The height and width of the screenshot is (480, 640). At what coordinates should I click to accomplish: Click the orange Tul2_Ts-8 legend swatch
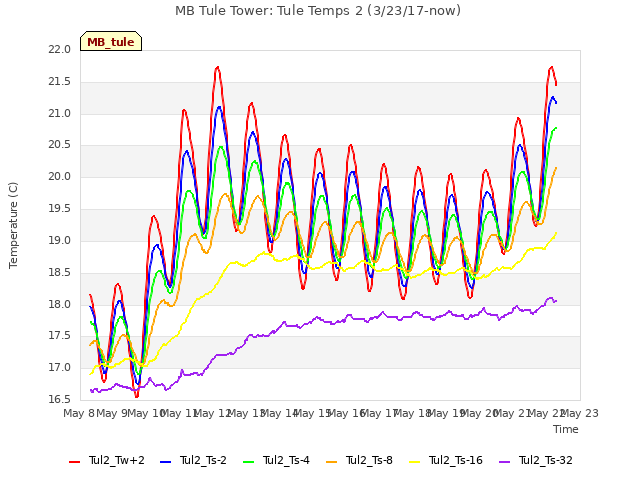[332, 462]
